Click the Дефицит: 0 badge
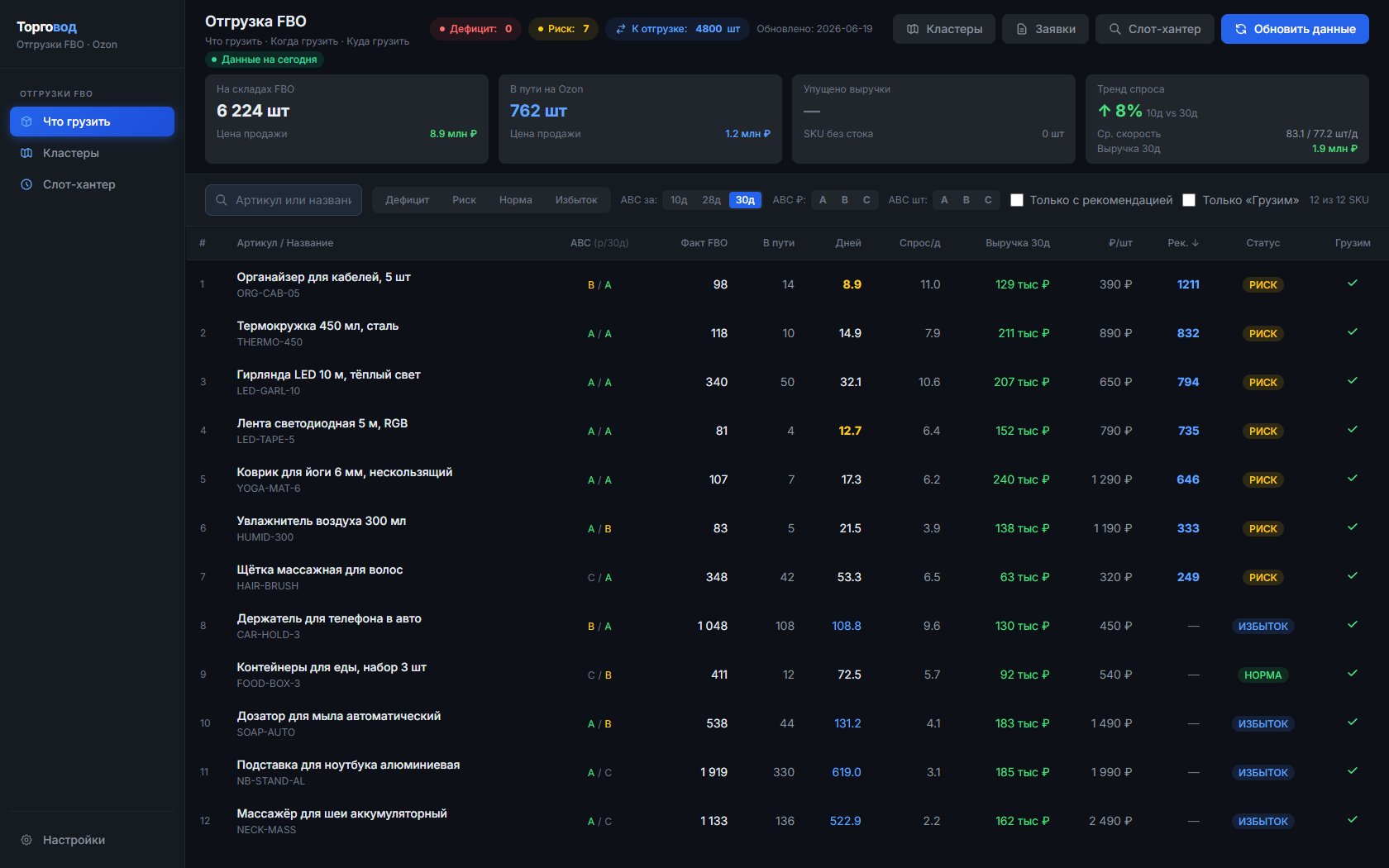Screen dimensions: 1389x868 (x=475, y=29)
